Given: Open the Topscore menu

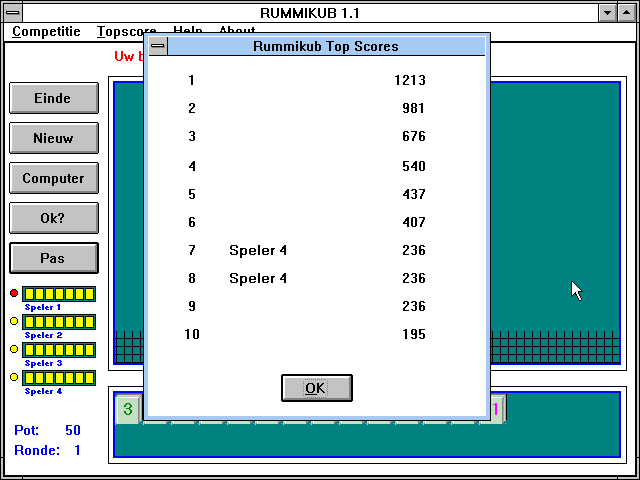Looking at the screenshot, I should point(127,31).
